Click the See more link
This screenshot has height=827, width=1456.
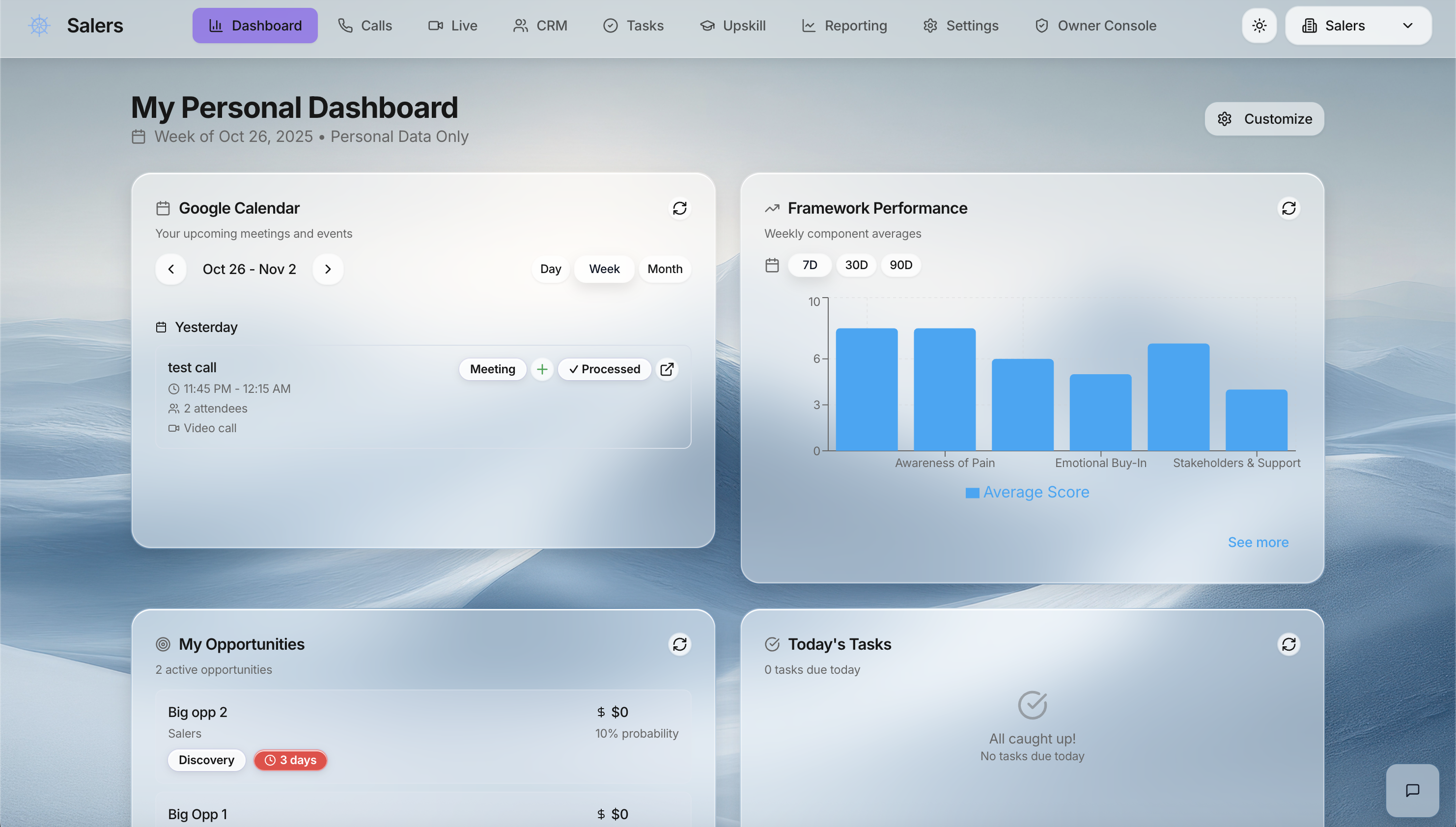pyautogui.click(x=1258, y=543)
